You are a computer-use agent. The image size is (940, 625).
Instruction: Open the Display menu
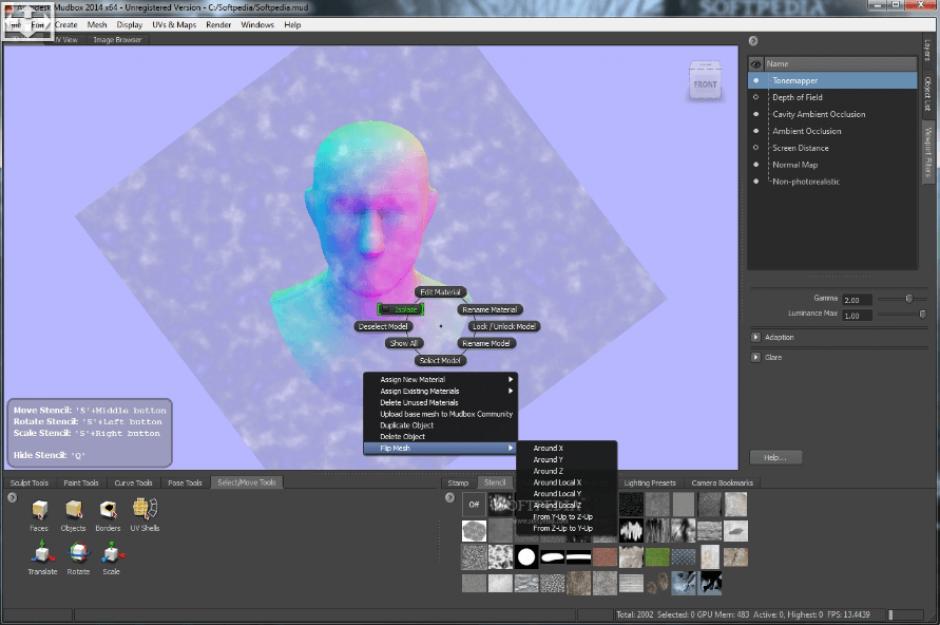[x=129, y=25]
